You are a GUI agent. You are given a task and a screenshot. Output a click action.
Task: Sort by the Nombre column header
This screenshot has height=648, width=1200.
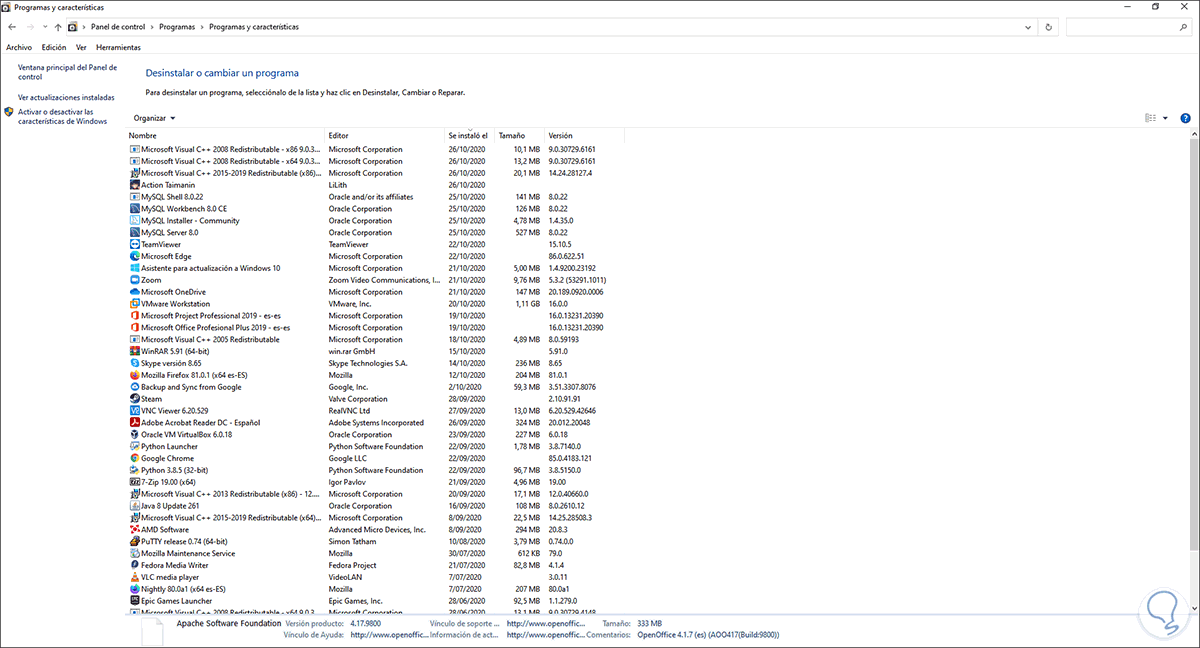[226, 135]
